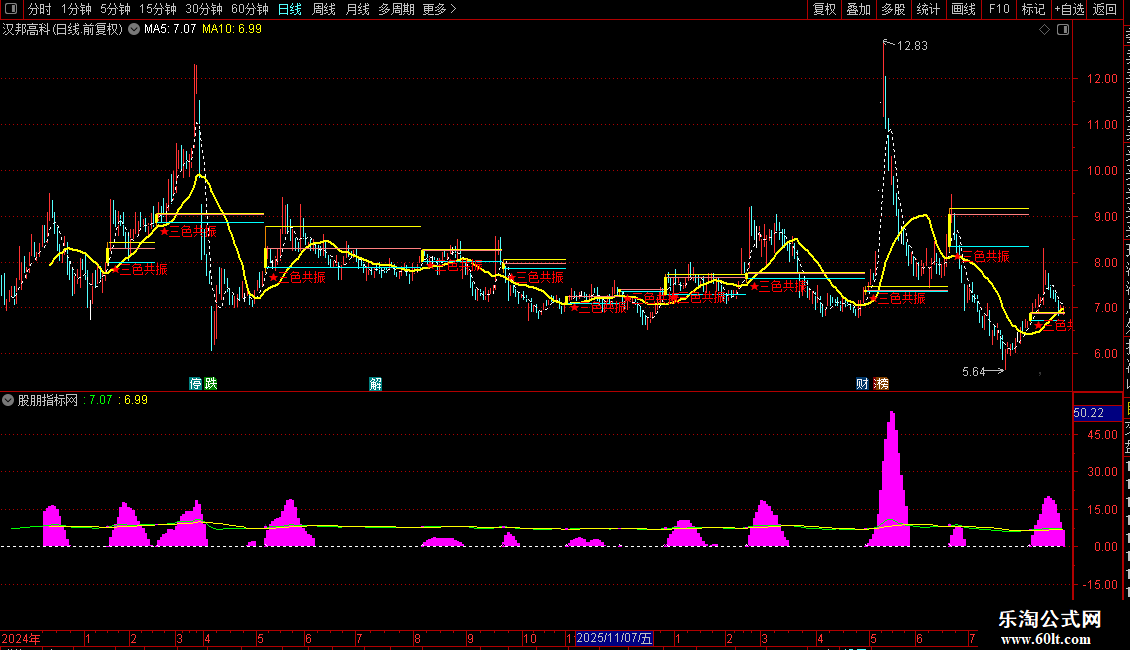Click the 解 event marker below chart

click(375, 383)
